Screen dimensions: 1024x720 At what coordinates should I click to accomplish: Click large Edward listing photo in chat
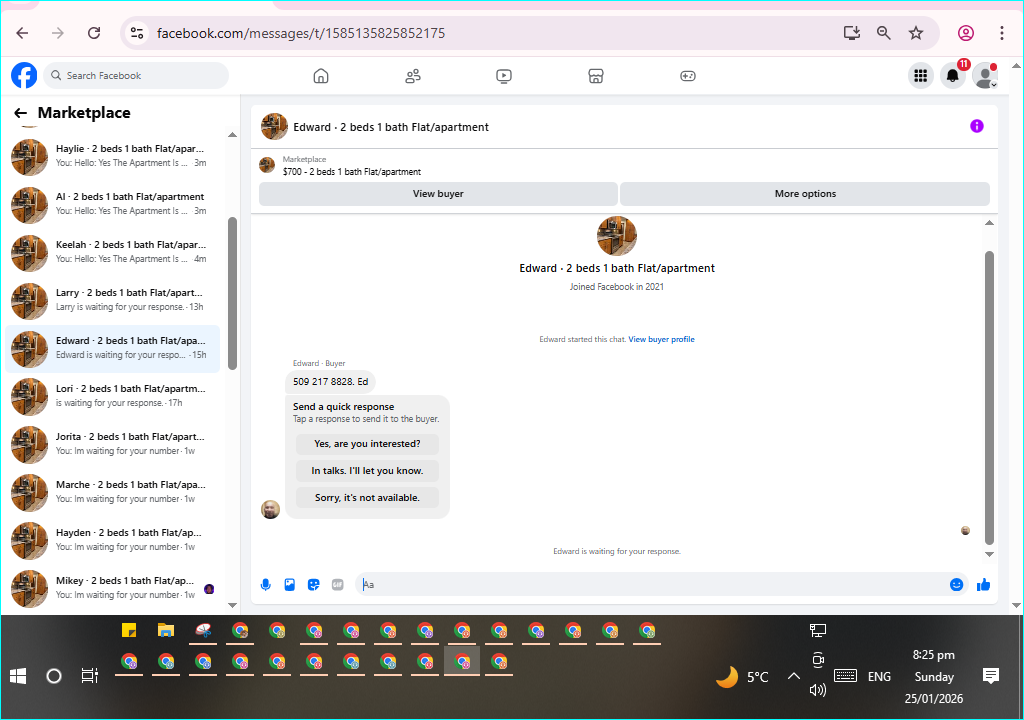[616, 236]
